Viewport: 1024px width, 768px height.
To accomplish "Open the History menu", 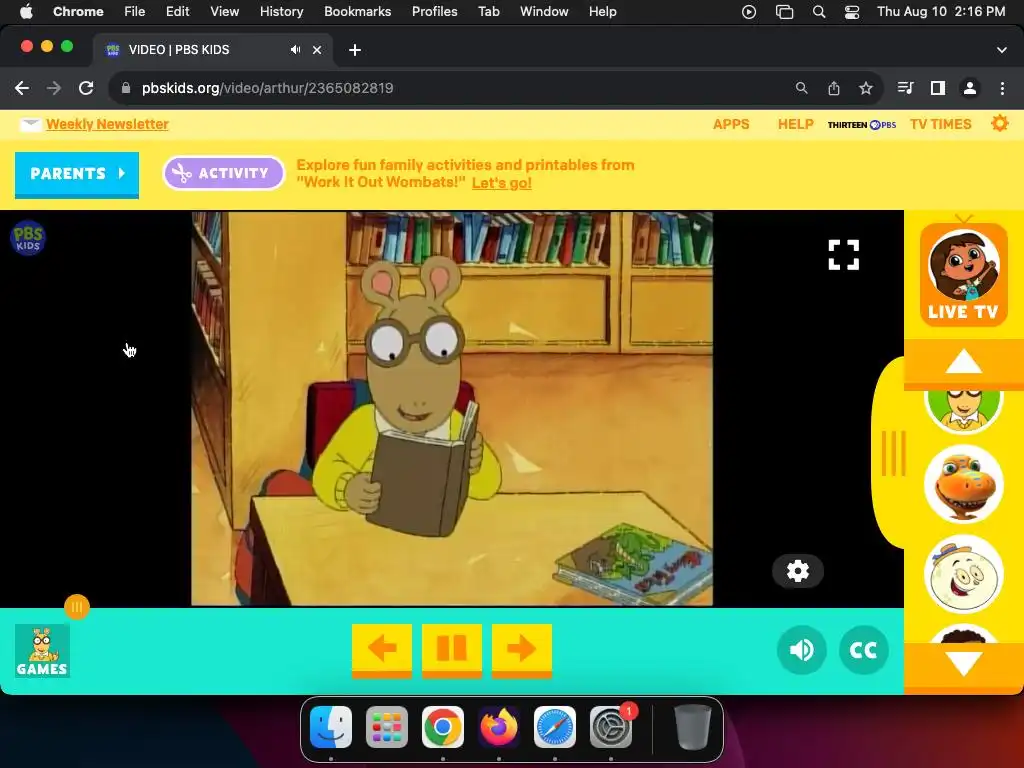I will click(x=281, y=11).
